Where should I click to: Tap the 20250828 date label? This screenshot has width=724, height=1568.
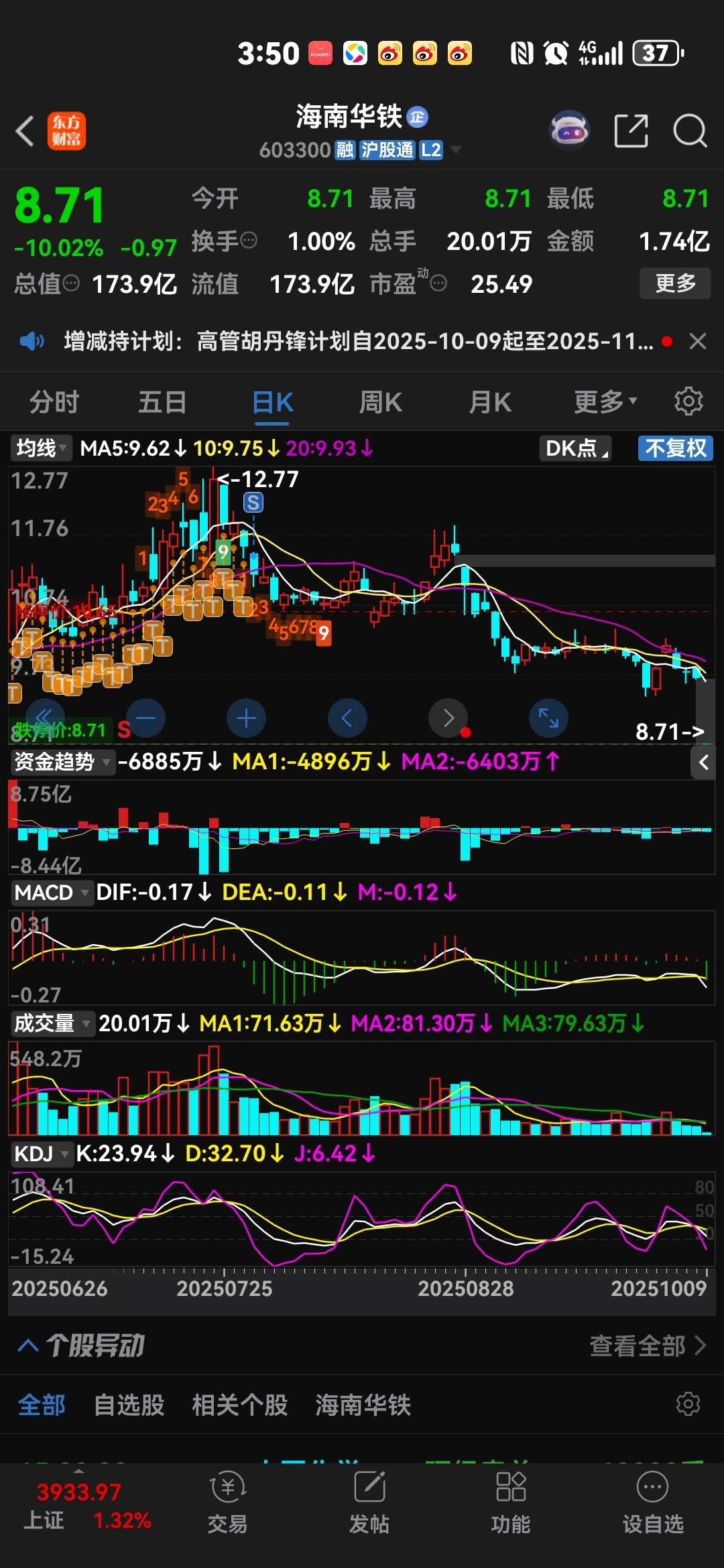465,1289
